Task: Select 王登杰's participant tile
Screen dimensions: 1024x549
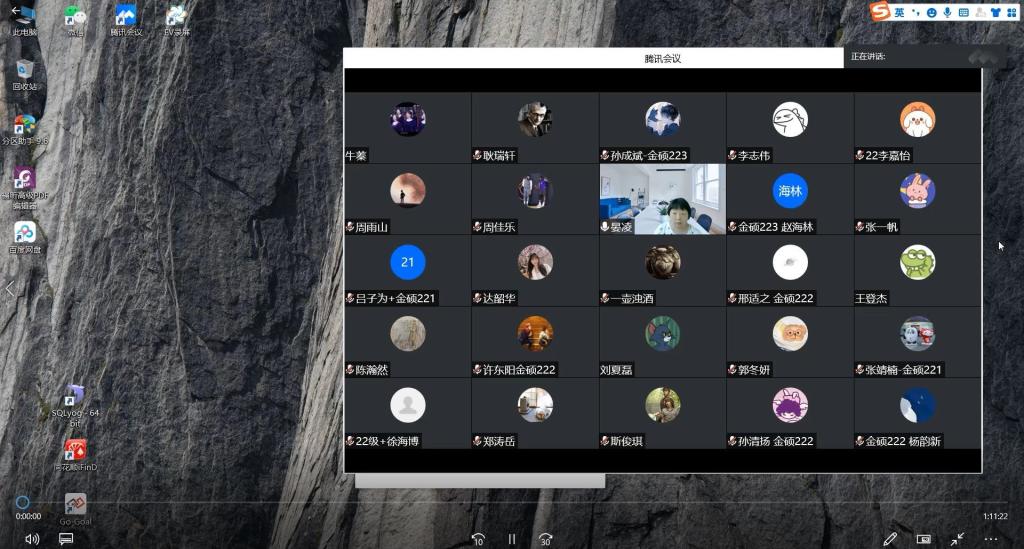Action: tap(917, 270)
